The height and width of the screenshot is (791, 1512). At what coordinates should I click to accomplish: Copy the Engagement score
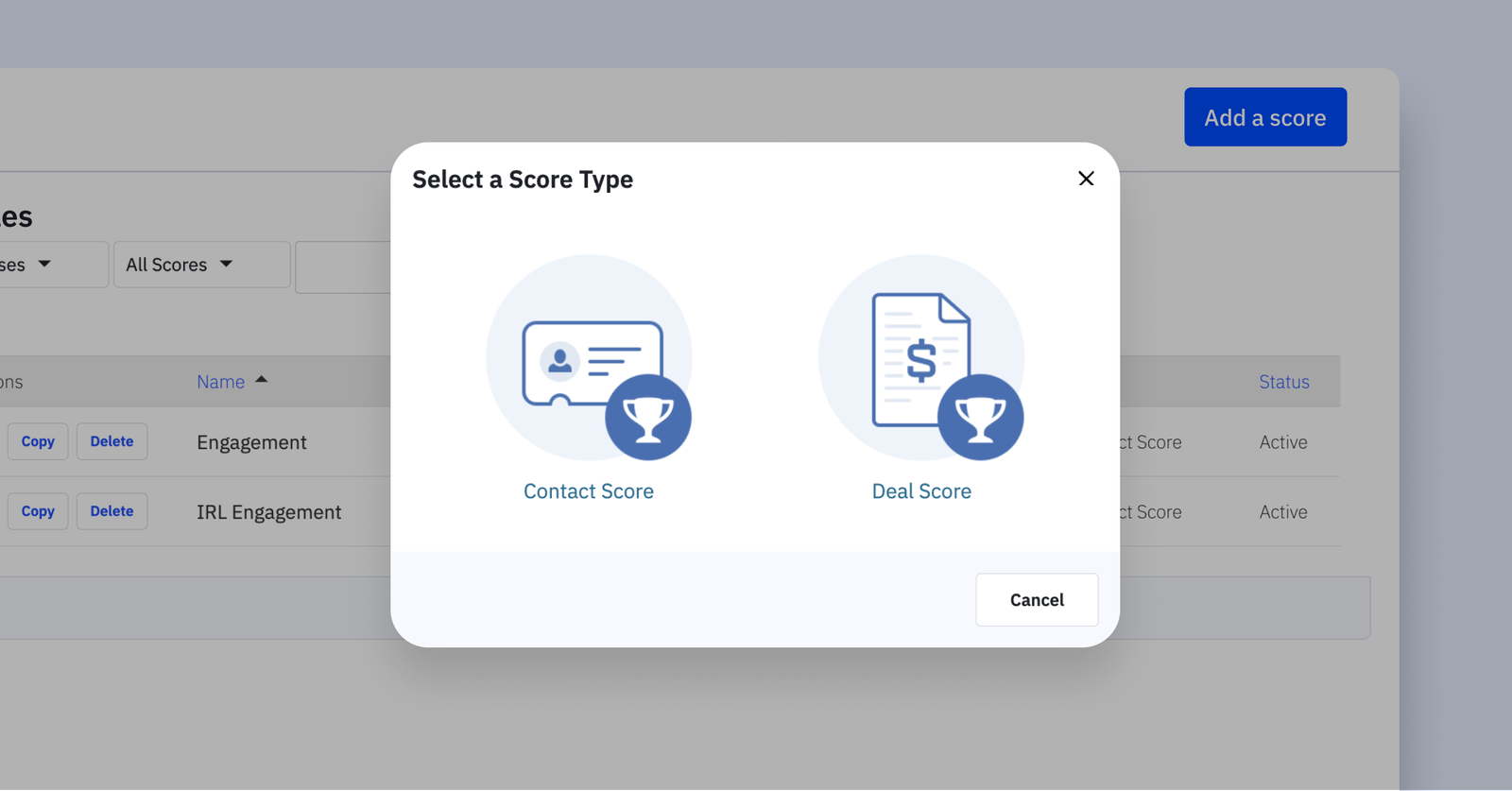pos(38,441)
